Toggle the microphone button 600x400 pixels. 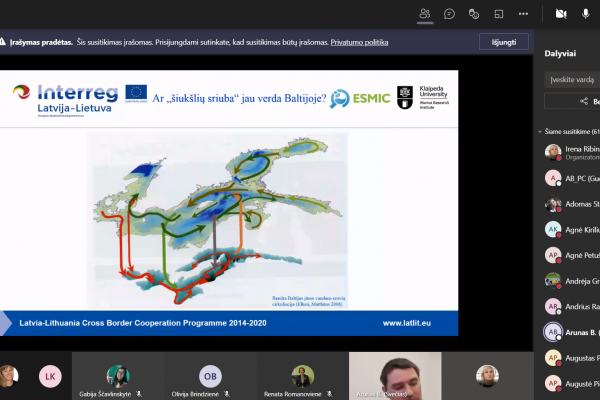coord(585,14)
